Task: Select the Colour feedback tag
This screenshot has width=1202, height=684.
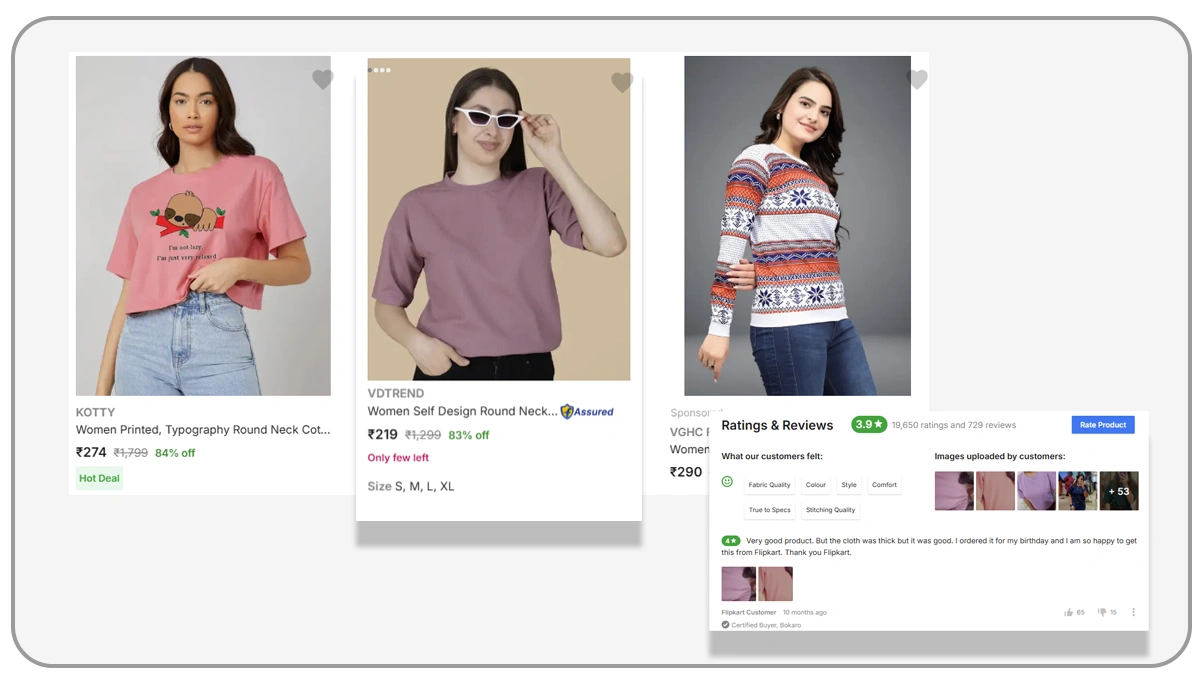Action: pyautogui.click(x=816, y=485)
